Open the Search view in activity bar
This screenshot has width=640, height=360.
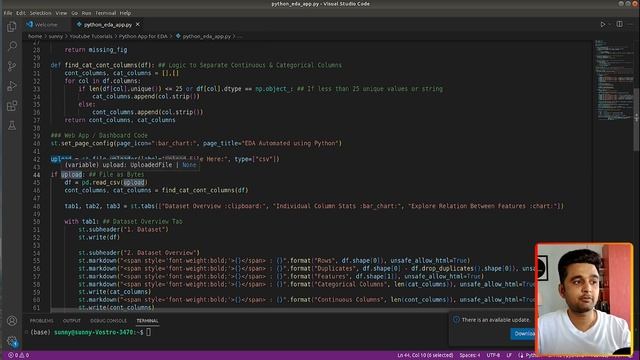(12, 46)
